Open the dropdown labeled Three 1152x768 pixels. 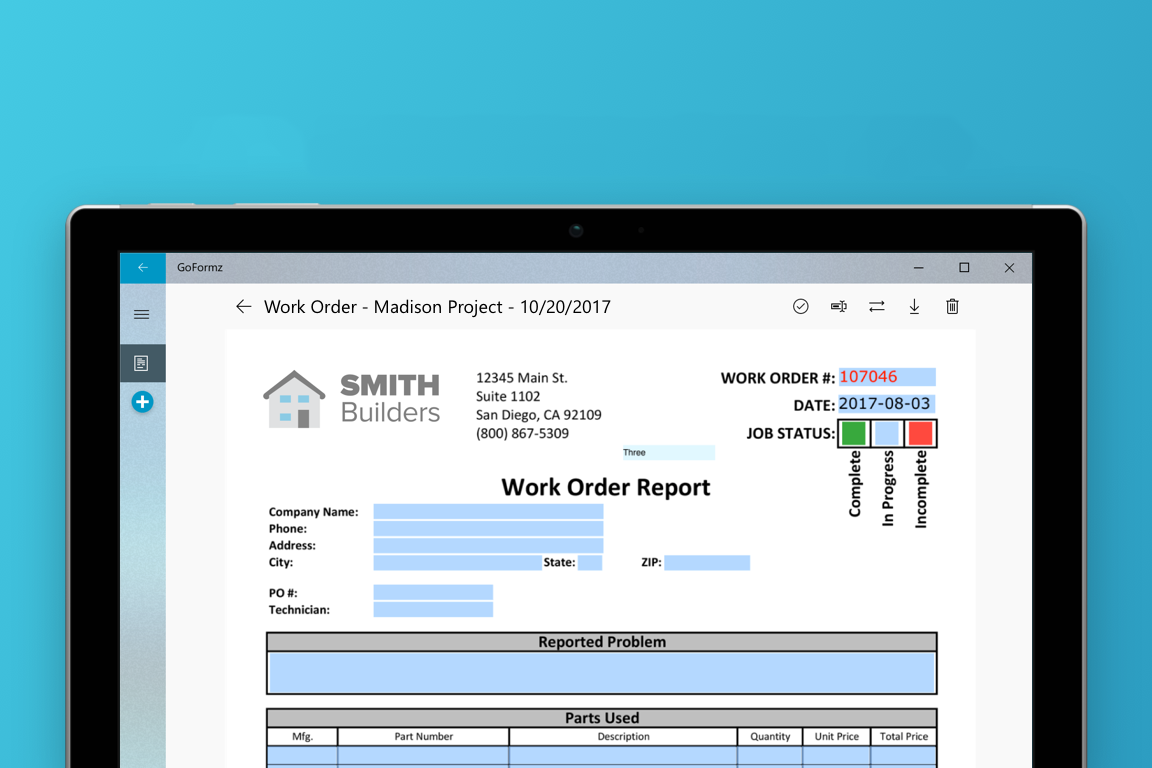668,452
